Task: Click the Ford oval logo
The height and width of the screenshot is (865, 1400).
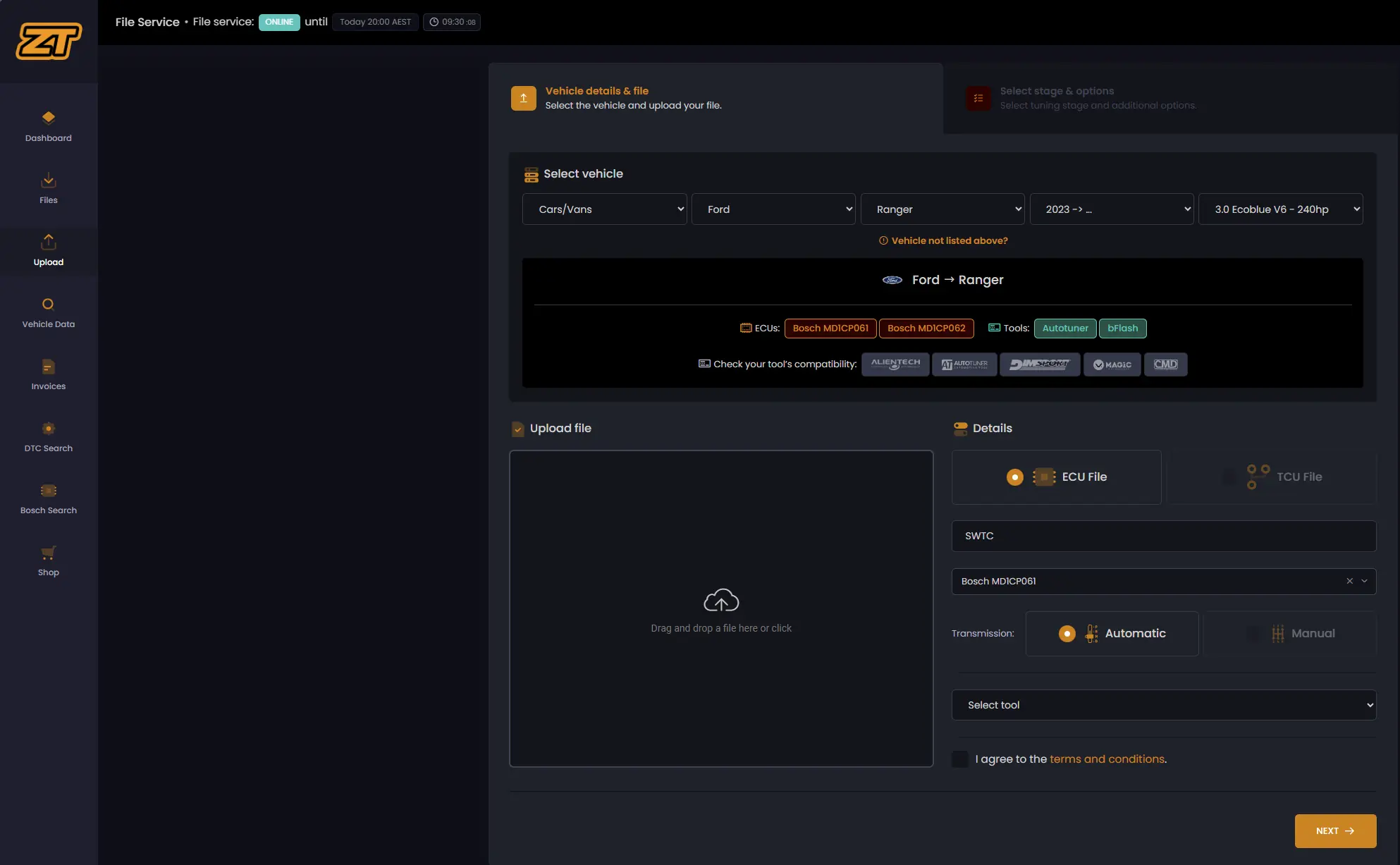Action: coord(892,280)
